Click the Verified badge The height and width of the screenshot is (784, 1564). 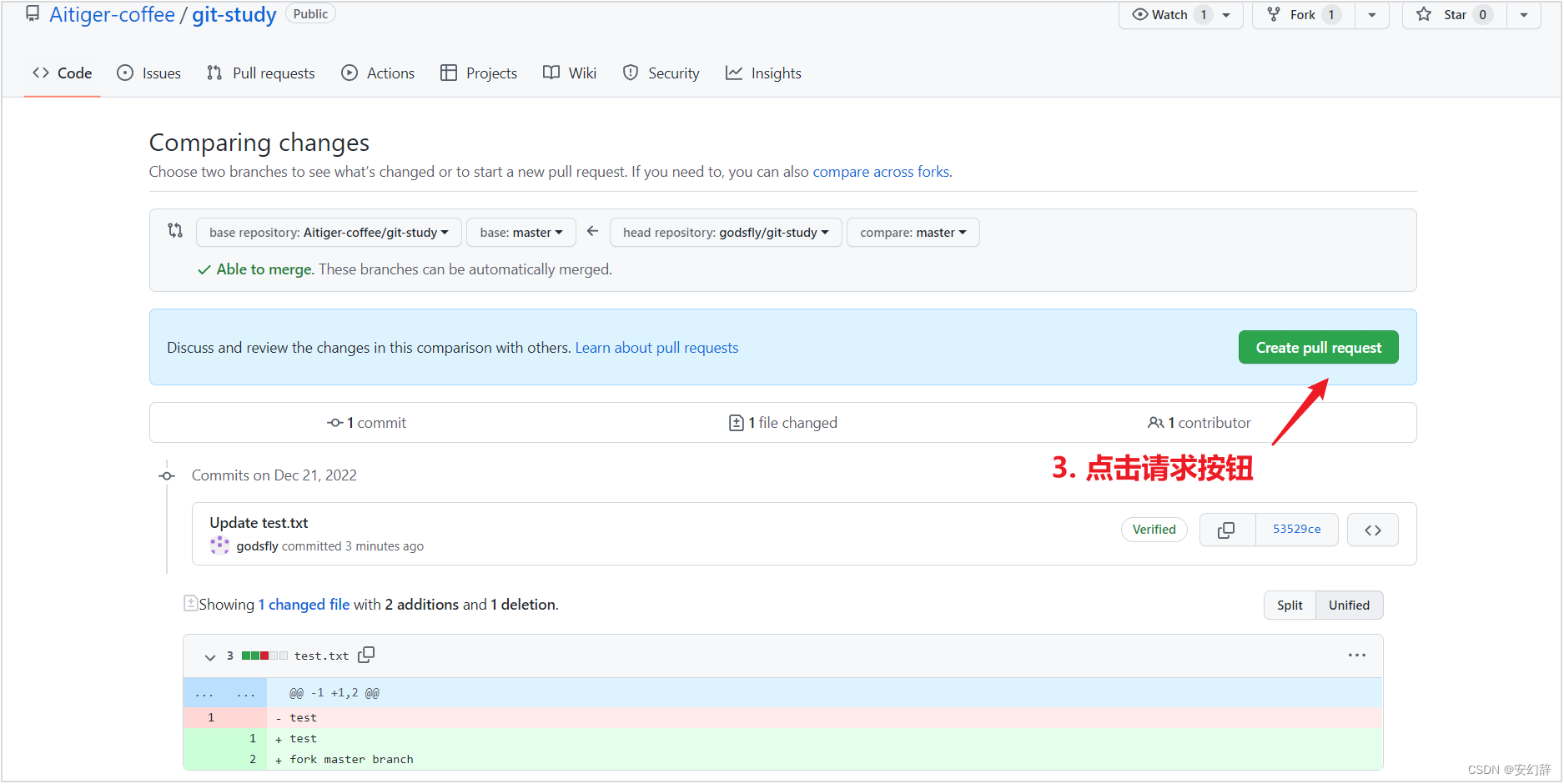pos(1154,530)
